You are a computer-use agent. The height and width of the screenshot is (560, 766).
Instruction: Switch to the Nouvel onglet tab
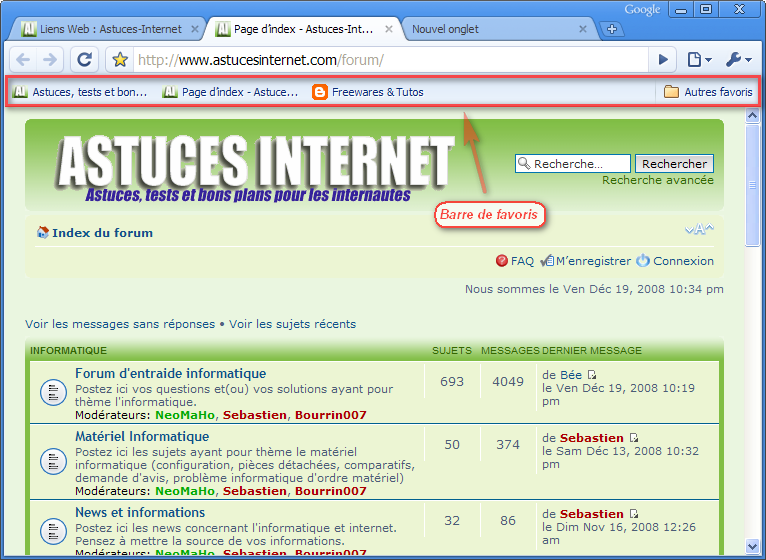tap(496, 29)
